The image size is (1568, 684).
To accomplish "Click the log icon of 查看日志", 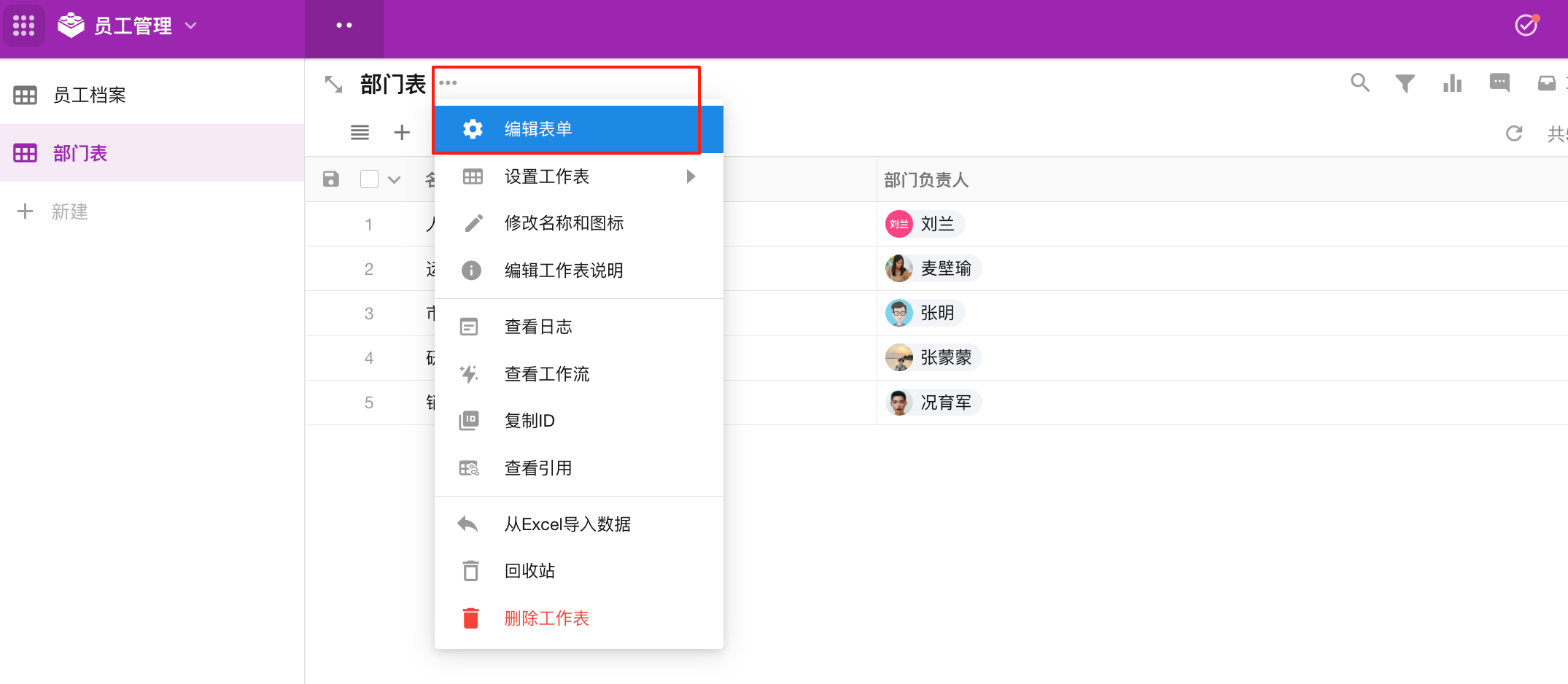I will coord(469,327).
